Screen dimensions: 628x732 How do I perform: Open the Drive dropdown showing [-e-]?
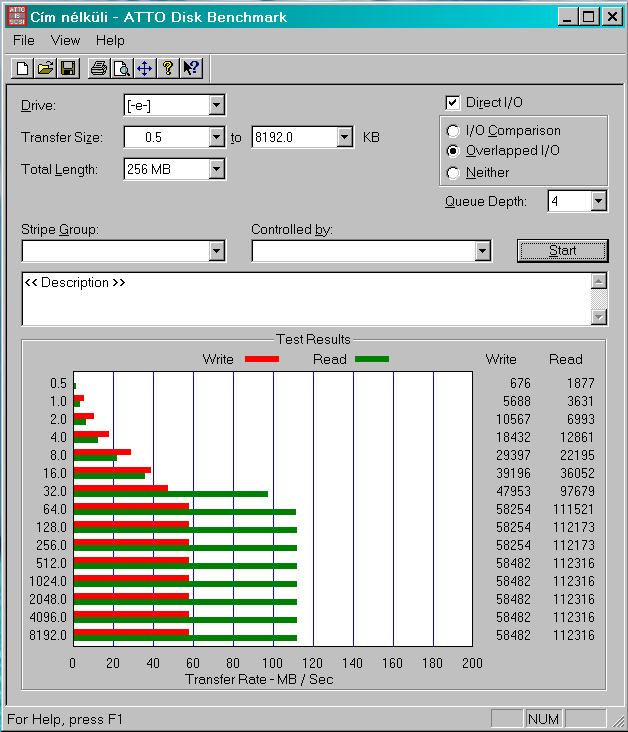click(x=216, y=106)
